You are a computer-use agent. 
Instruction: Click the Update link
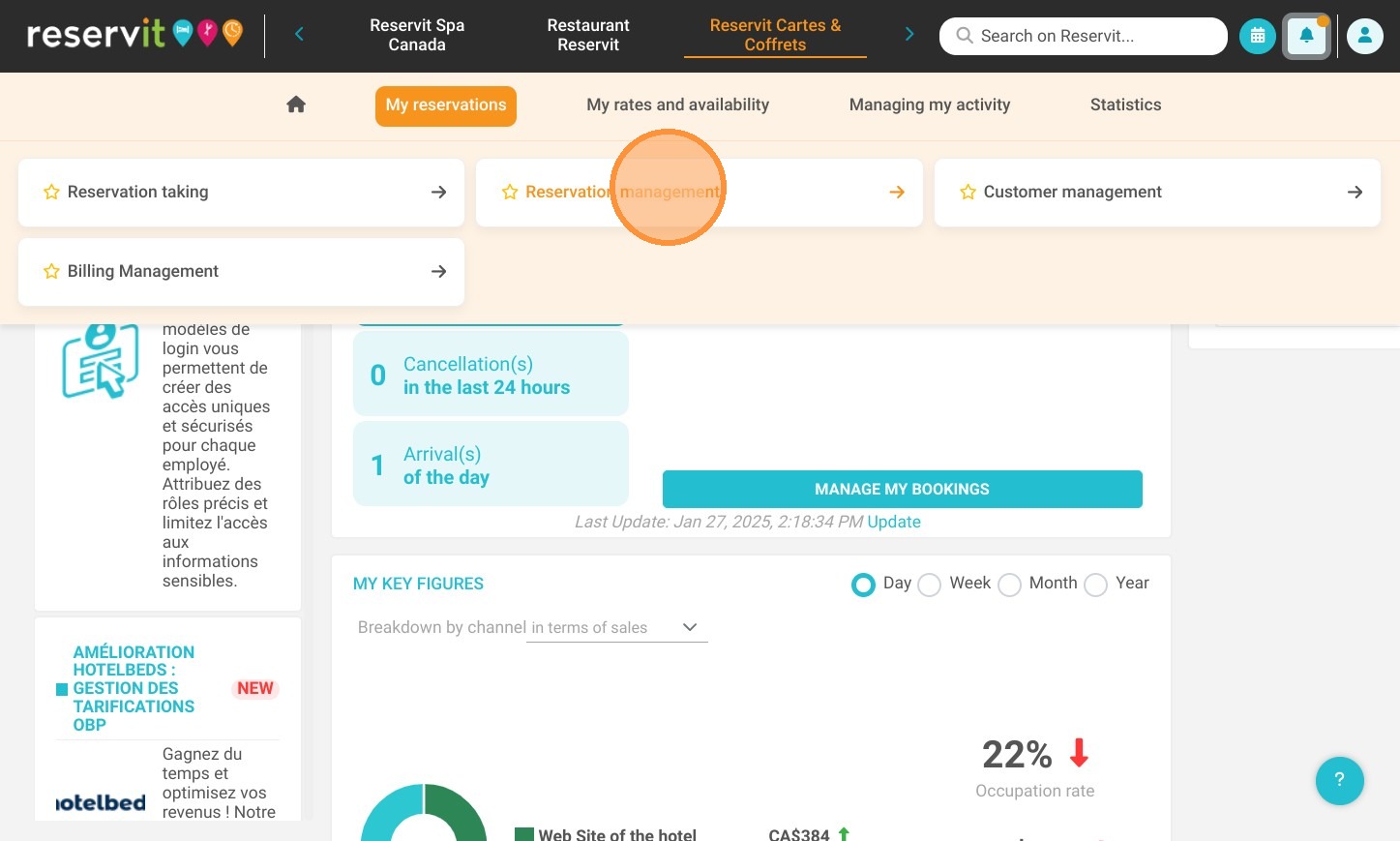click(894, 522)
